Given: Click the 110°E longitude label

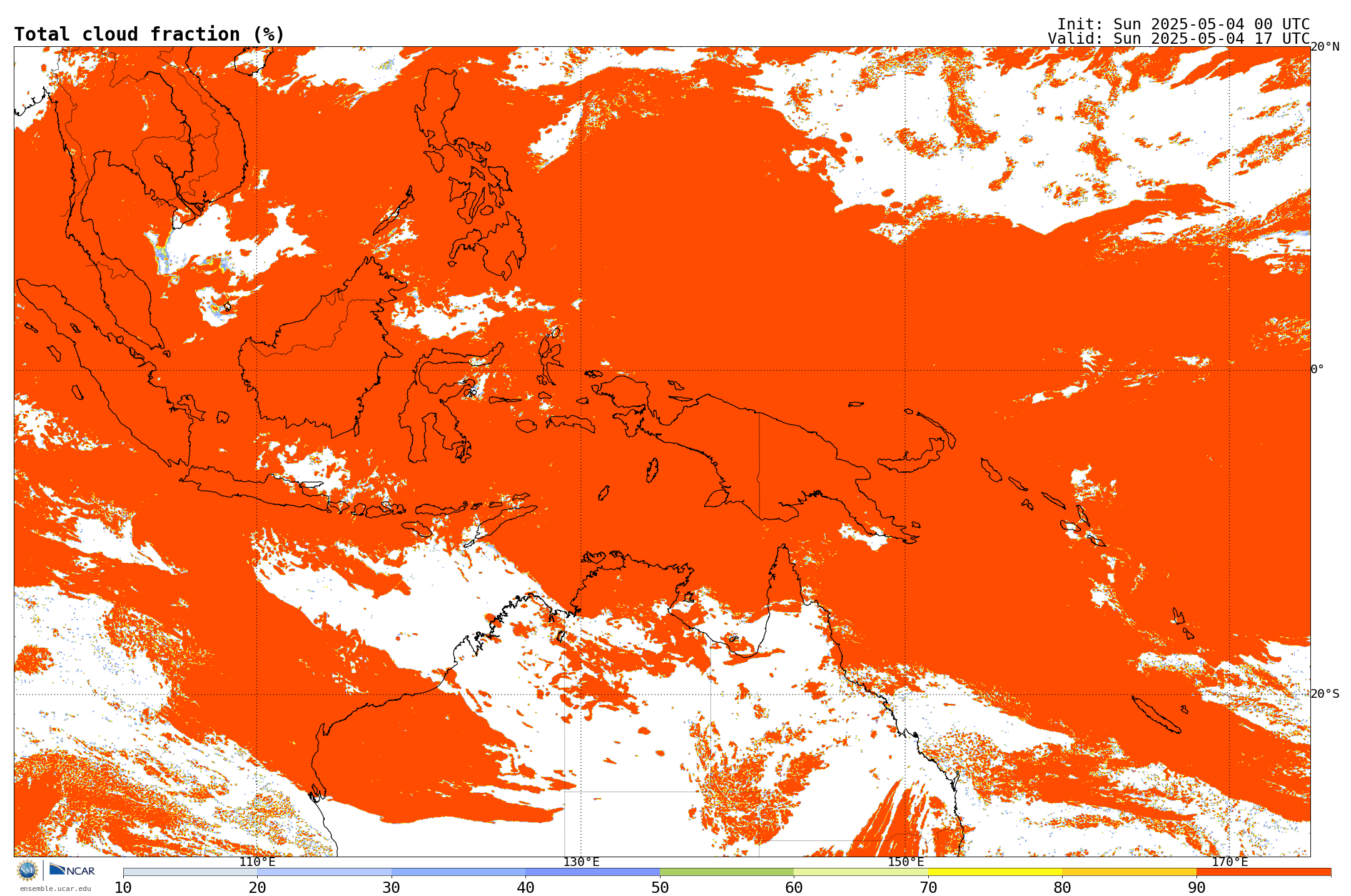Looking at the screenshot, I should 257,862.
